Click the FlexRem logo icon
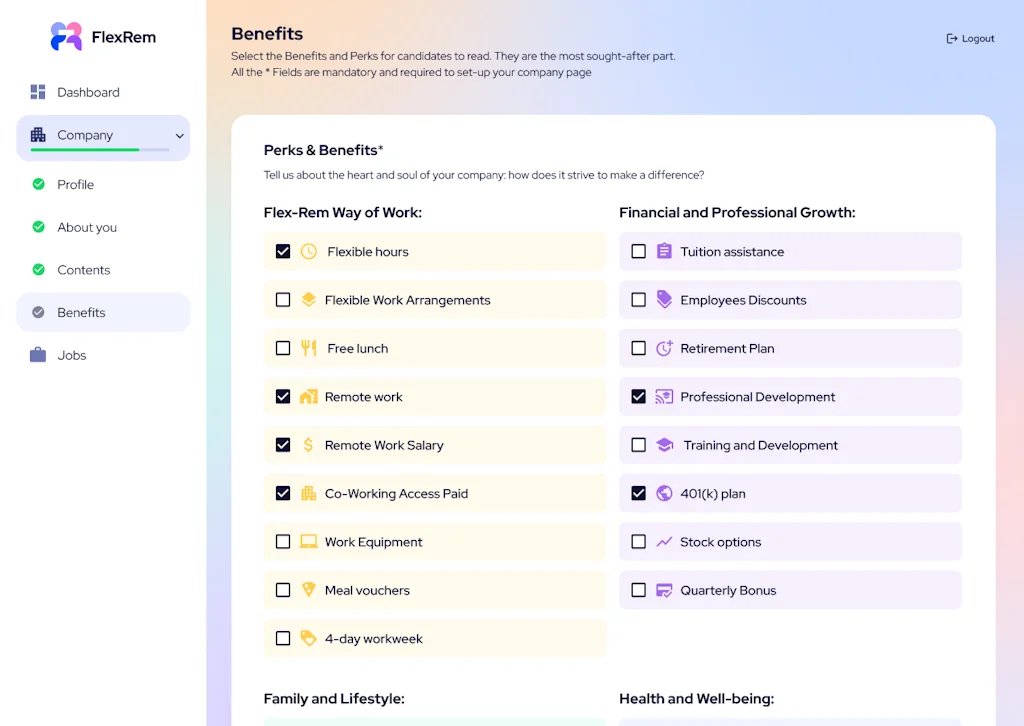 [x=66, y=37]
